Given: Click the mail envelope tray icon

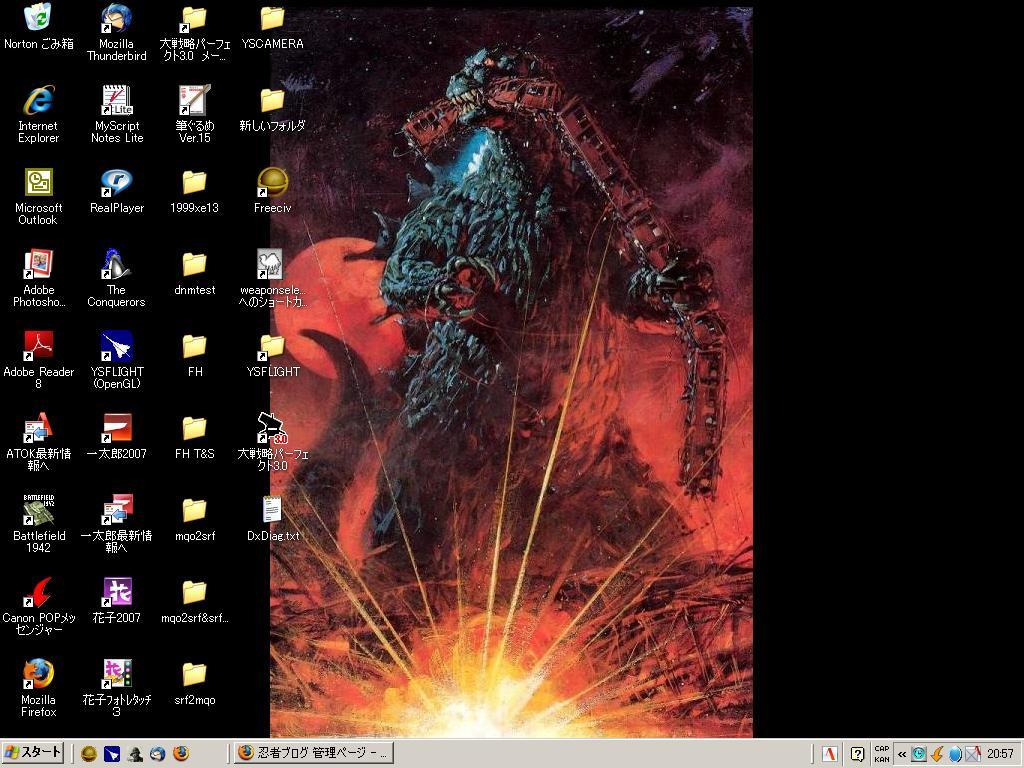Looking at the screenshot, I should point(973,754).
